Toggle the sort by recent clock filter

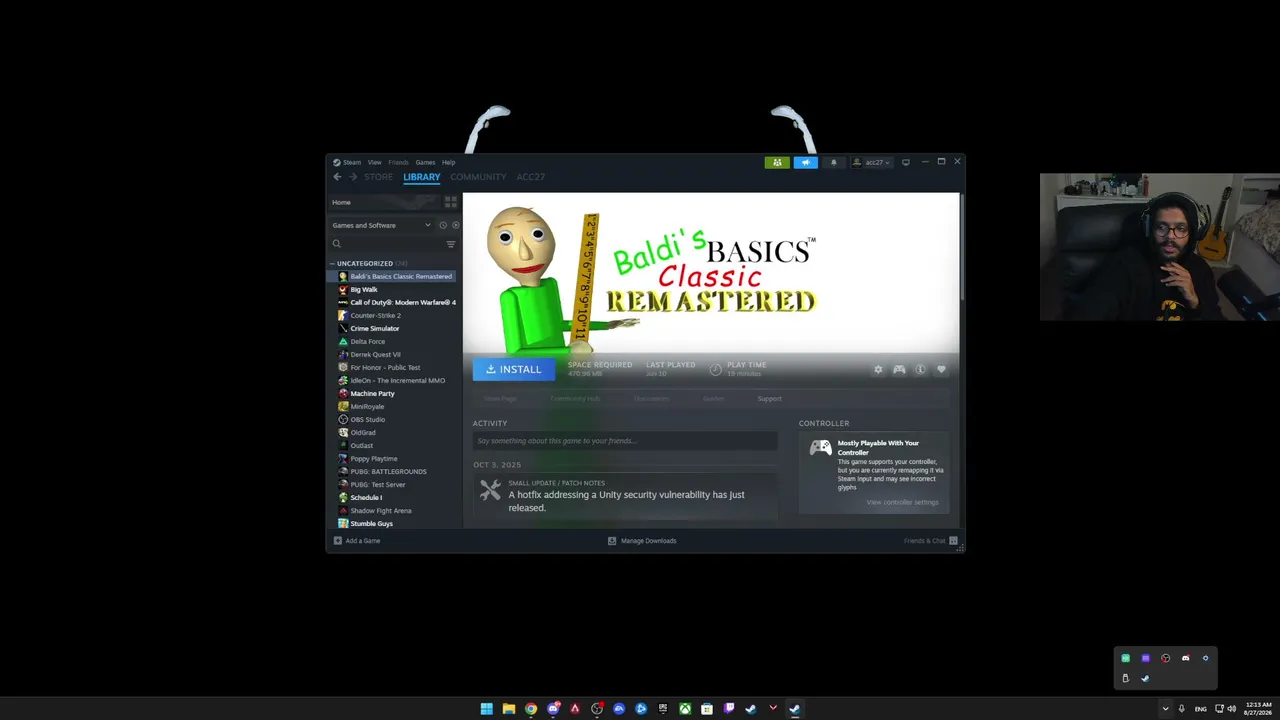pos(443,225)
